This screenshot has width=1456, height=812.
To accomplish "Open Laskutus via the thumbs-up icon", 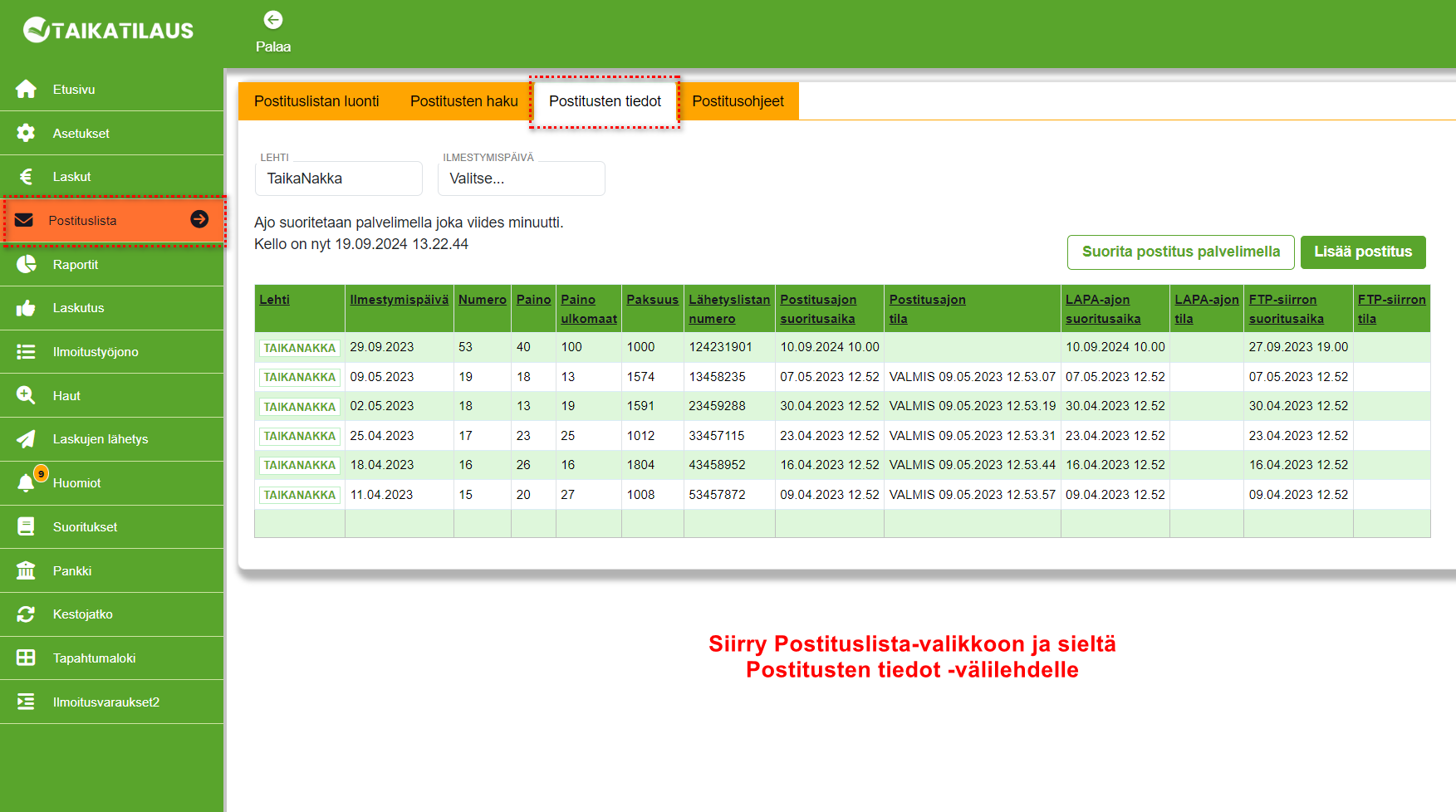I will point(26,308).
